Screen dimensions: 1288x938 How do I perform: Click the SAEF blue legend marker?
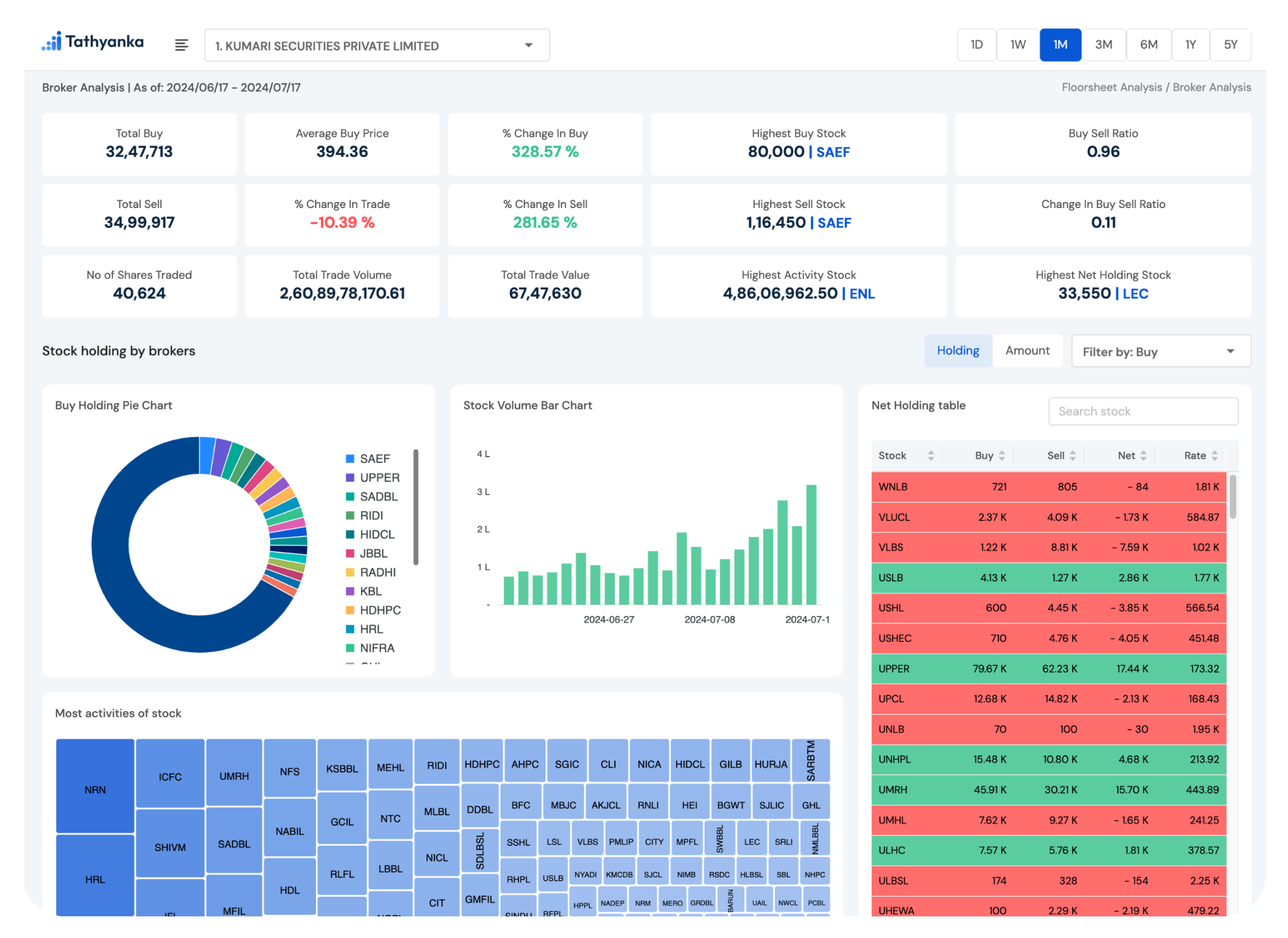pos(351,459)
